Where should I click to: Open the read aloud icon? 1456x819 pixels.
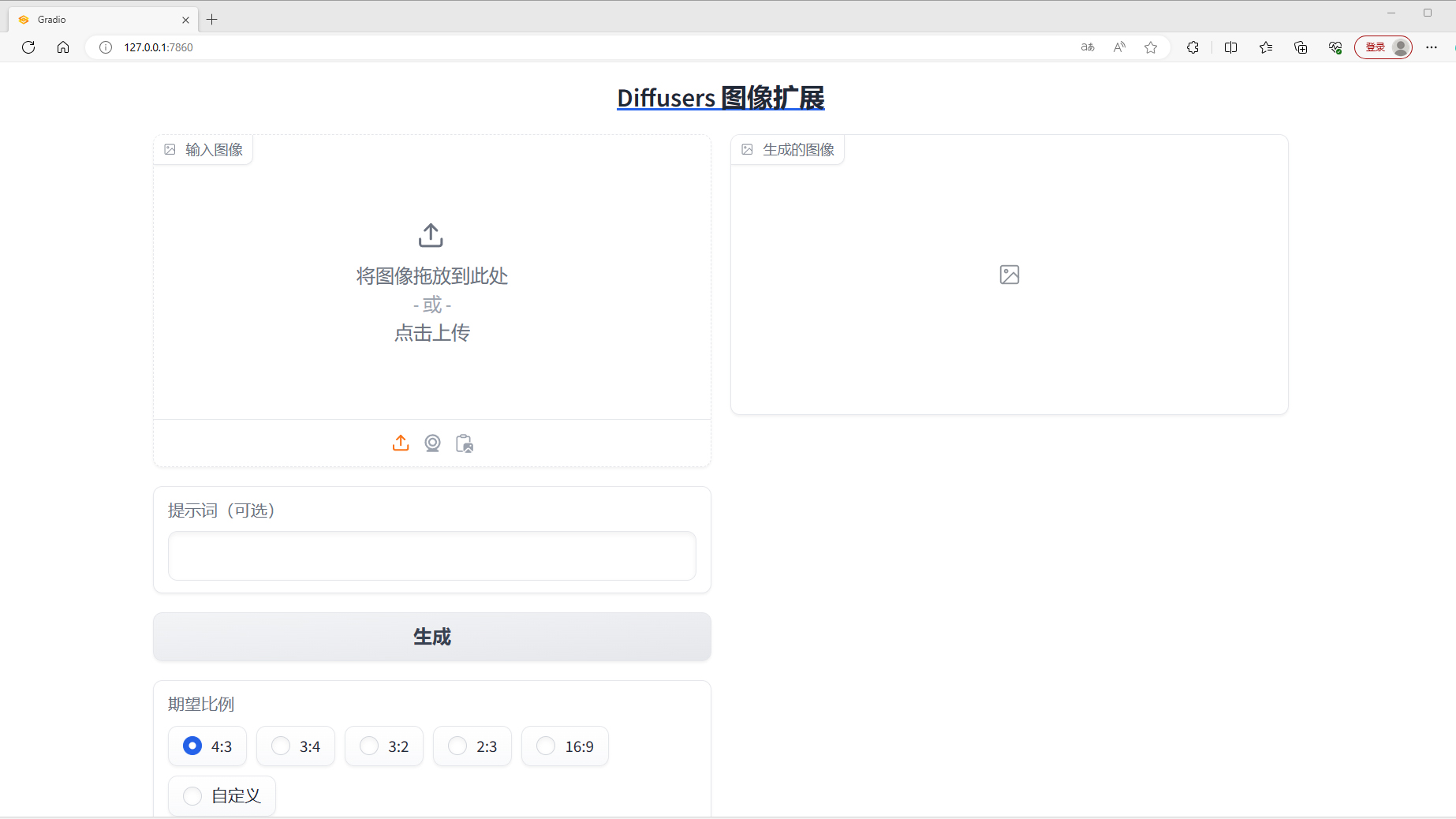coord(1119,47)
